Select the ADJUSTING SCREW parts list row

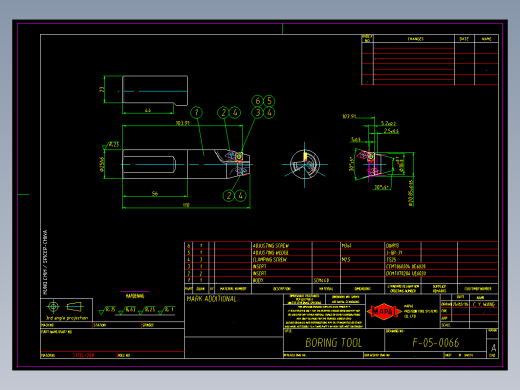pos(341,246)
